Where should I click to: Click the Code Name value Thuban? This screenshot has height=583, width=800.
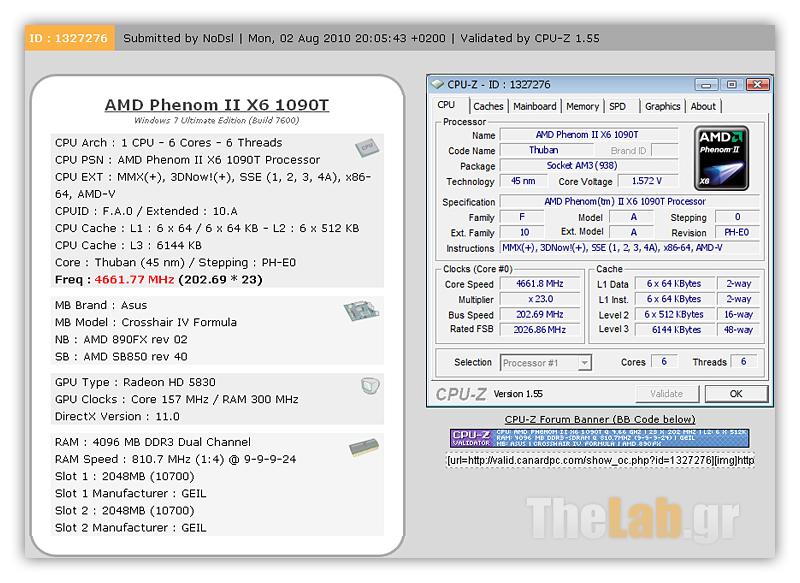pyautogui.click(x=546, y=150)
